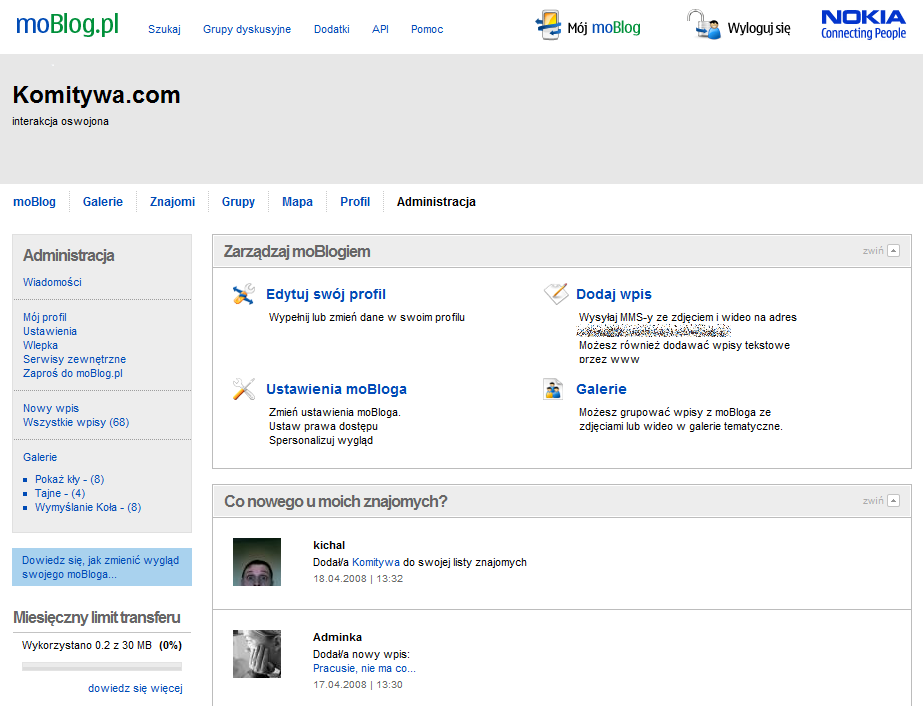923x706 pixels.
Task: View Wszystkie wpisy (68)
Action: (76, 422)
